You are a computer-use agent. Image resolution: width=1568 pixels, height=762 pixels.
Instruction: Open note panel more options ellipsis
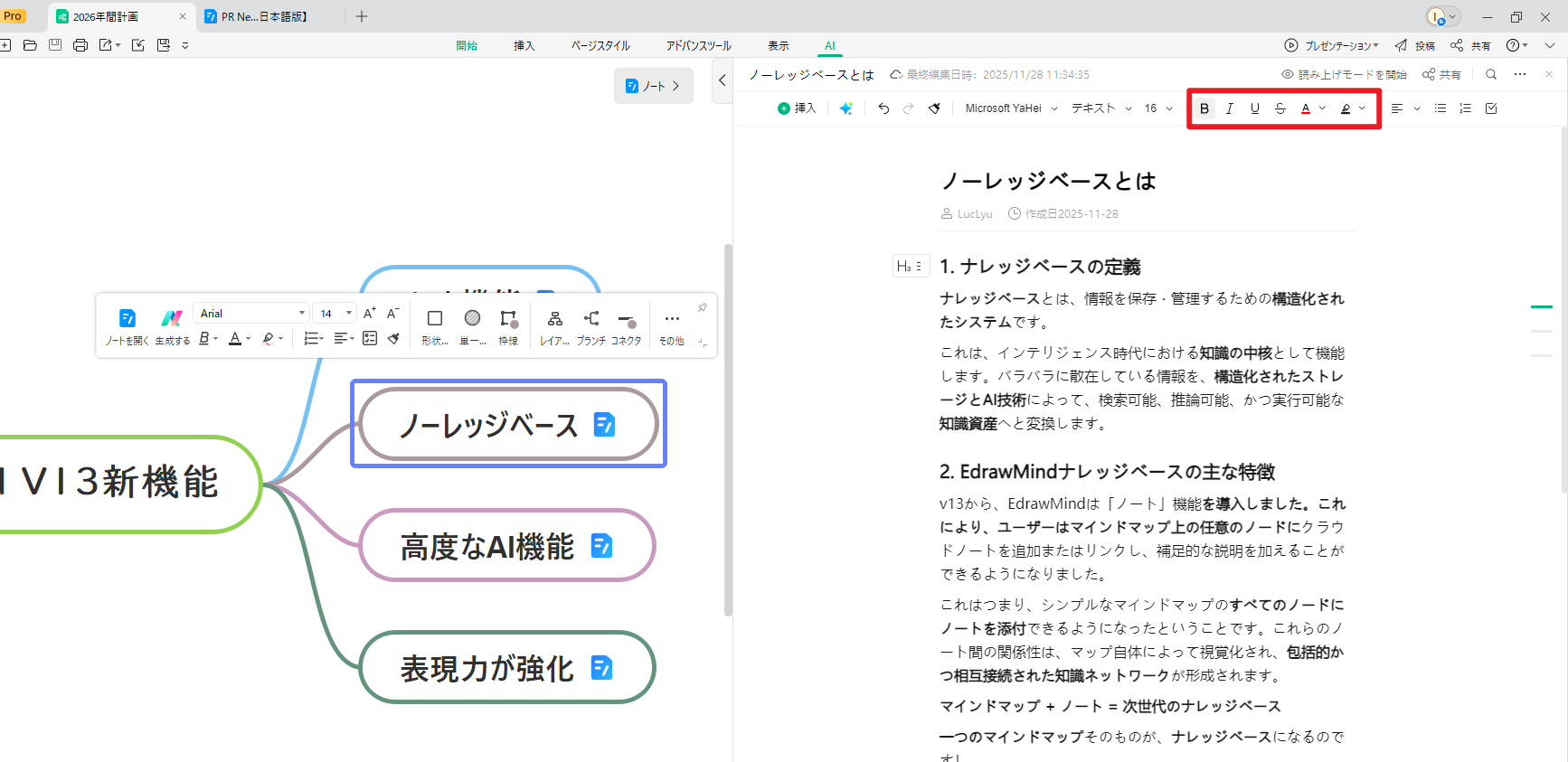(x=1520, y=74)
